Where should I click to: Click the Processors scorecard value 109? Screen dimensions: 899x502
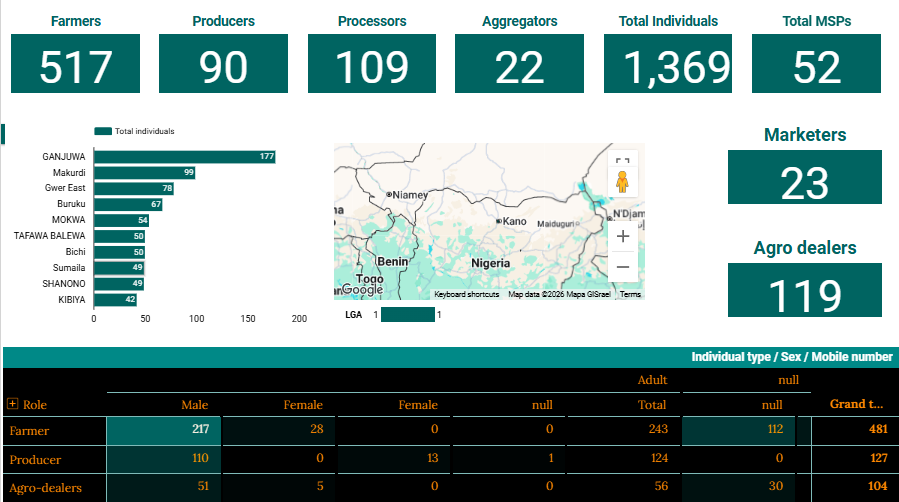tap(372, 66)
